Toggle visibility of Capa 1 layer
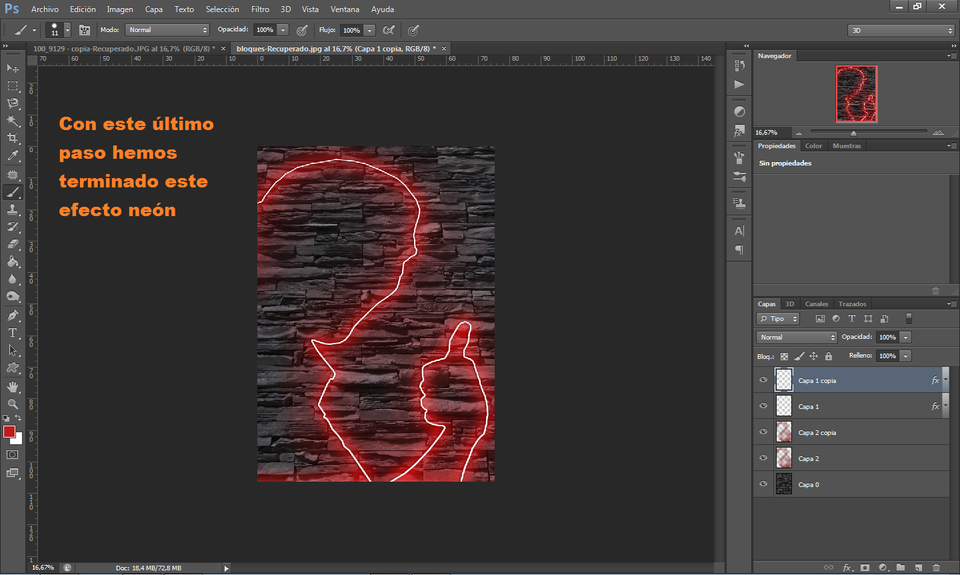The height and width of the screenshot is (575, 960). point(763,406)
